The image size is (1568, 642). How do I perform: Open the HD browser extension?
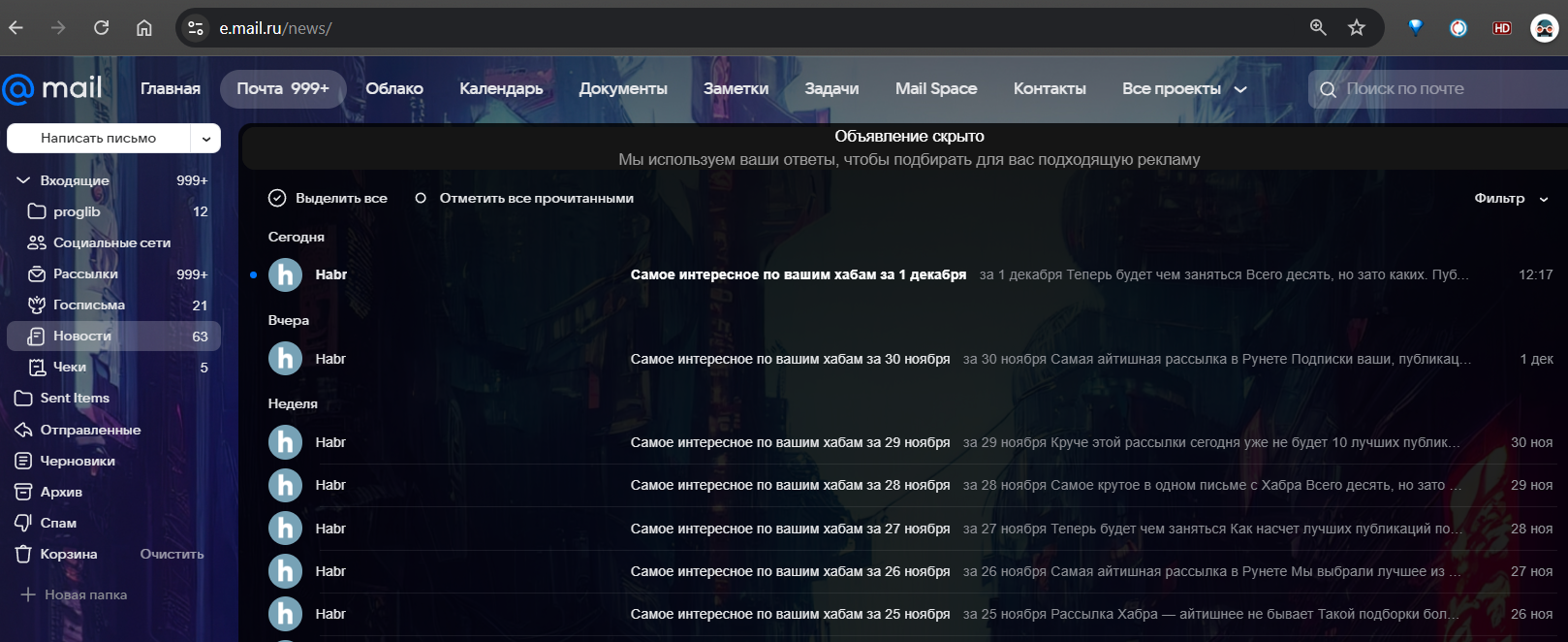(1502, 28)
